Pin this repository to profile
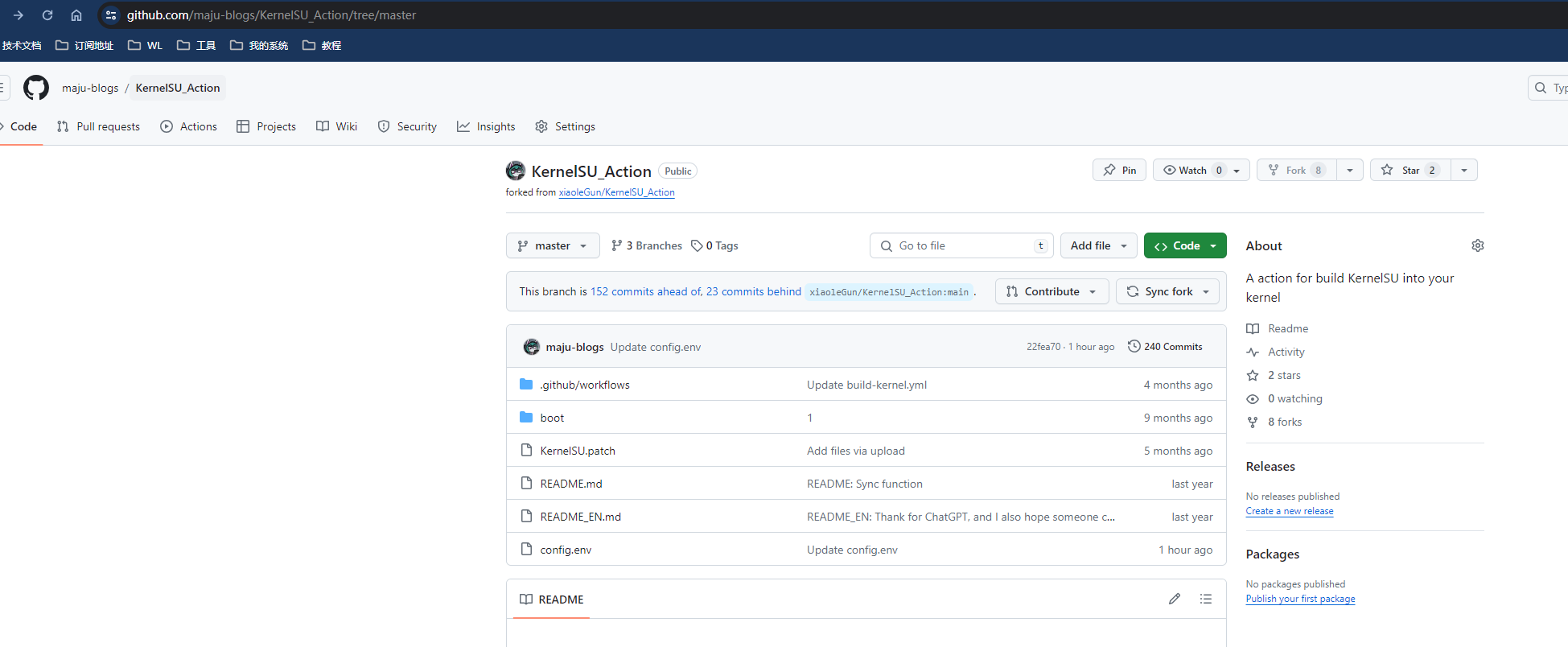Viewport: 1568px width, 647px height. click(x=1119, y=170)
